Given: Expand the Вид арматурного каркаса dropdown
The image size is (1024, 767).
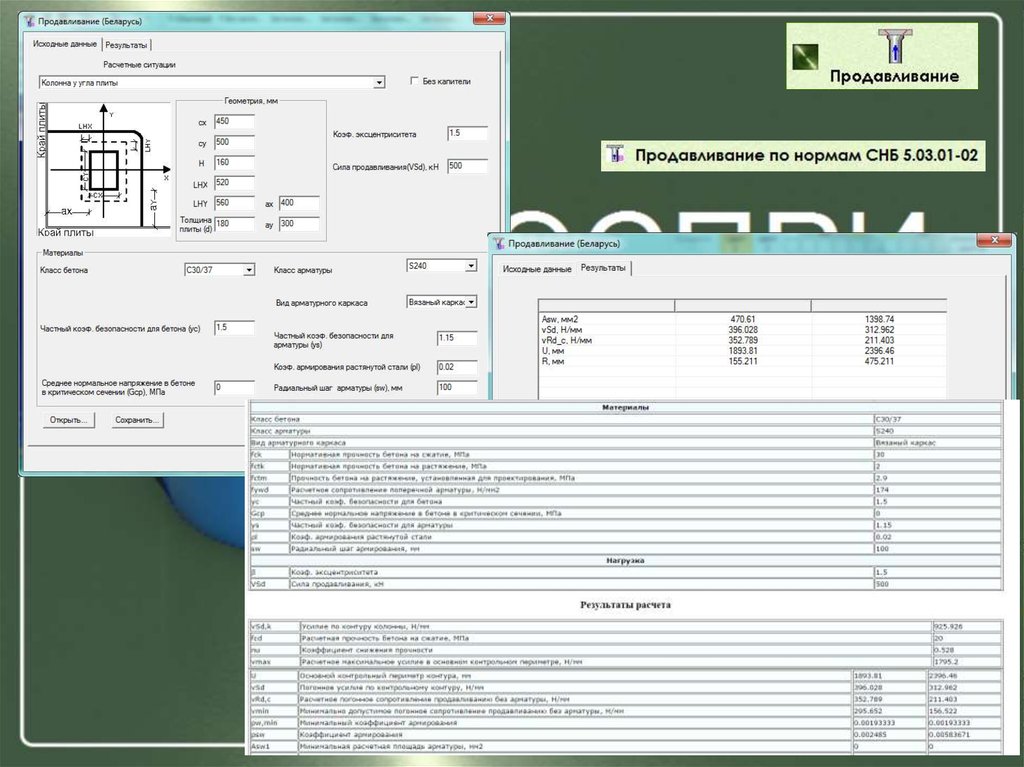Looking at the screenshot, I should [x=471, y=301].
